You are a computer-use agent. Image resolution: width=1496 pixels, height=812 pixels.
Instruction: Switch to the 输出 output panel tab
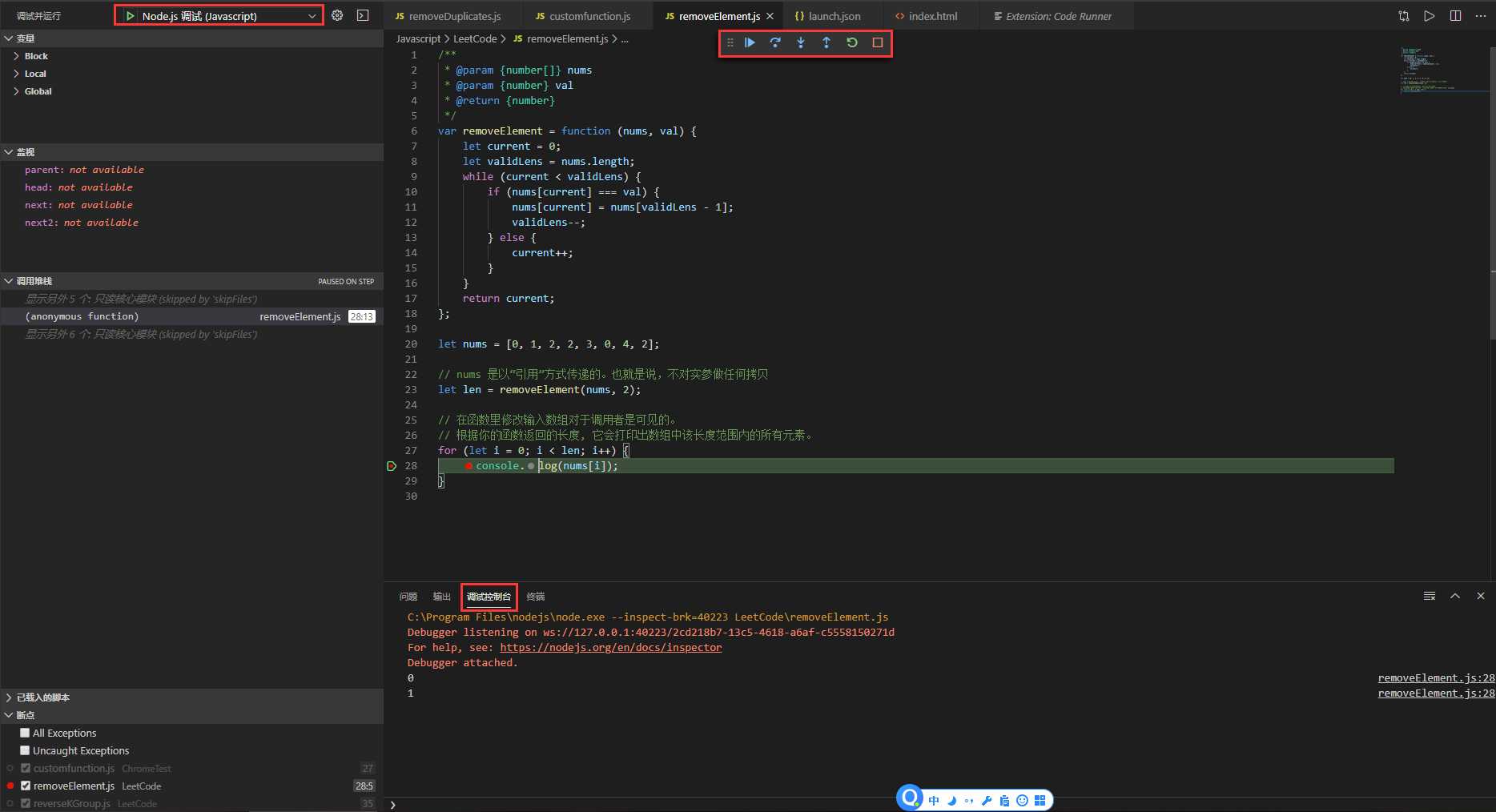pyautogui.click(x=442, y=597)
